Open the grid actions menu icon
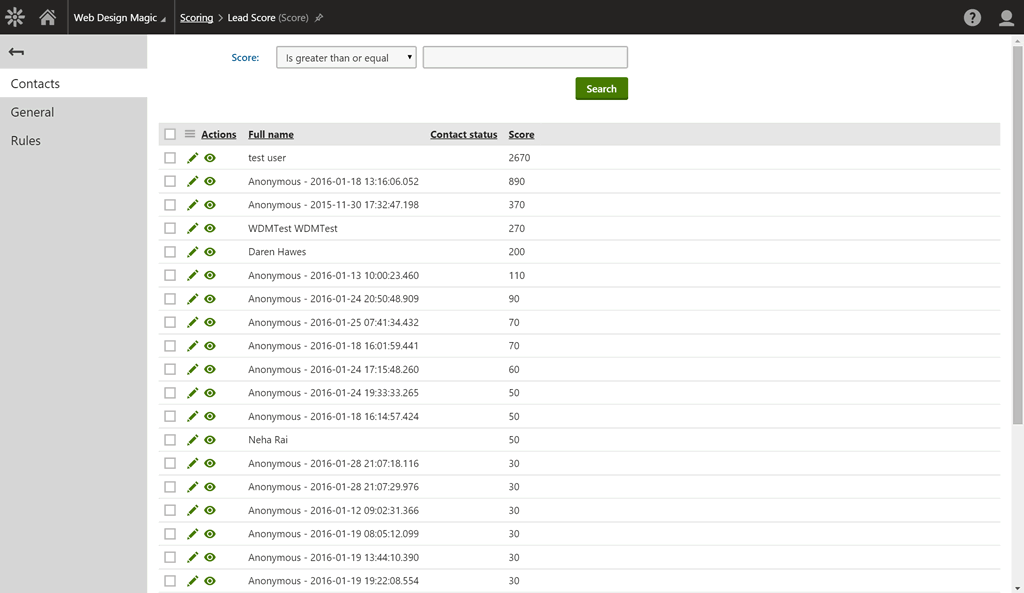 pyautogui.click(x=190, y=134)
